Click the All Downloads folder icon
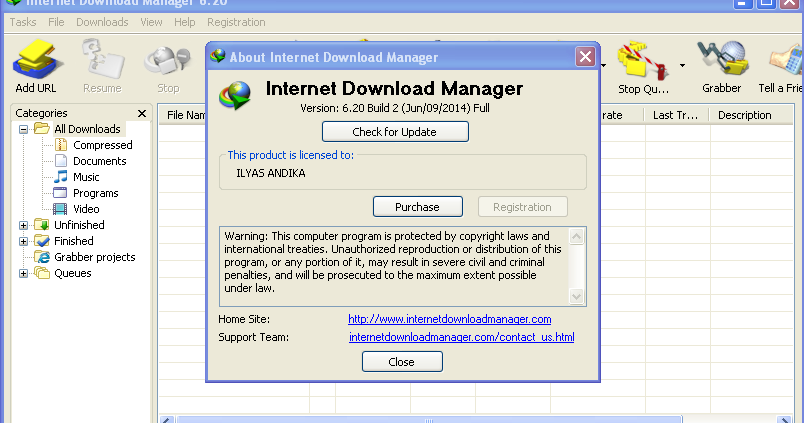Viewport: 804px width, 423px height. tap(42, 128)
